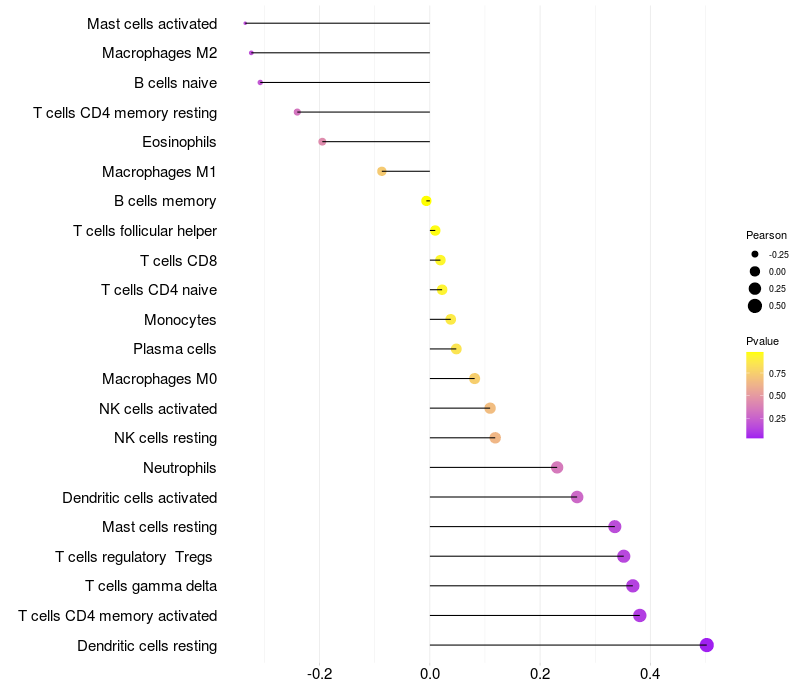Select the Macrophages M0 data point
800x700 pixels.
(x=474, y=379)
